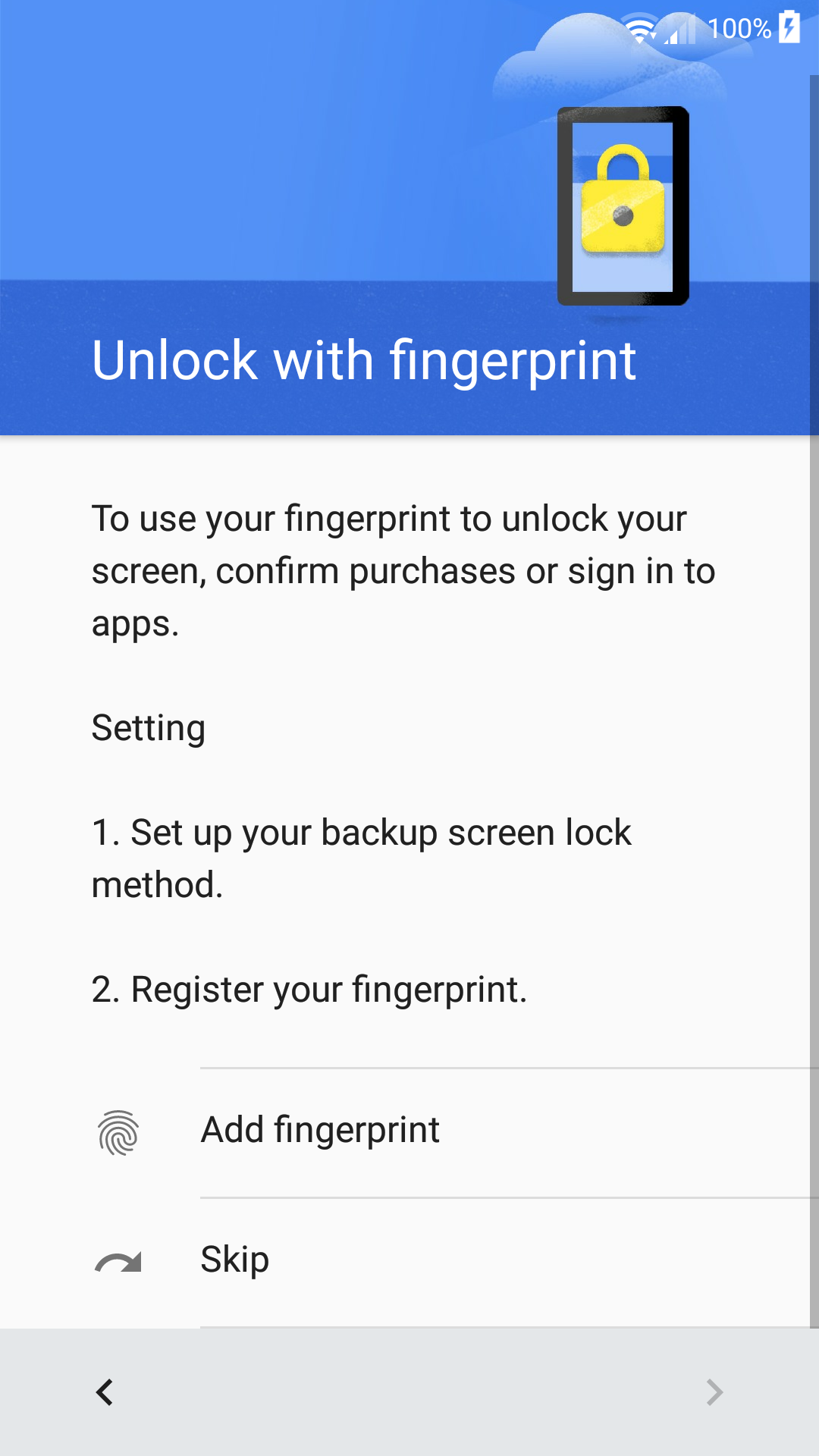This screenshot has height=1456, width=819.
Task: Click the vertical scrollbar on right edge
Action: coord(814,701)
